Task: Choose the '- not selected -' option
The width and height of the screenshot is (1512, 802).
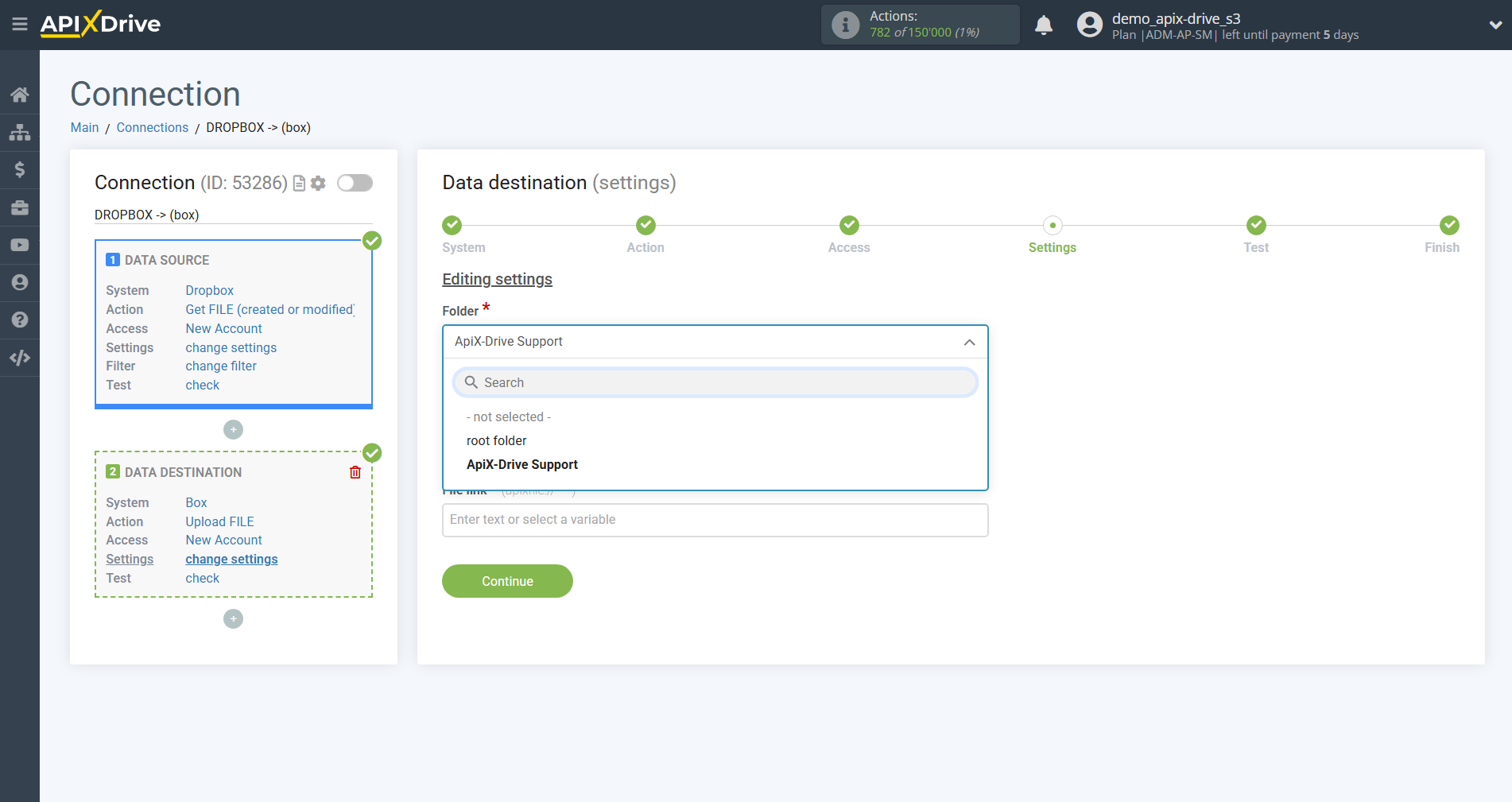Action: coord(508,416)
